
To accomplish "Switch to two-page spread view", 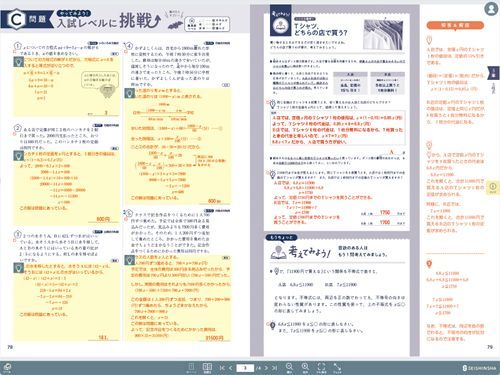I will tap(207, 367).
